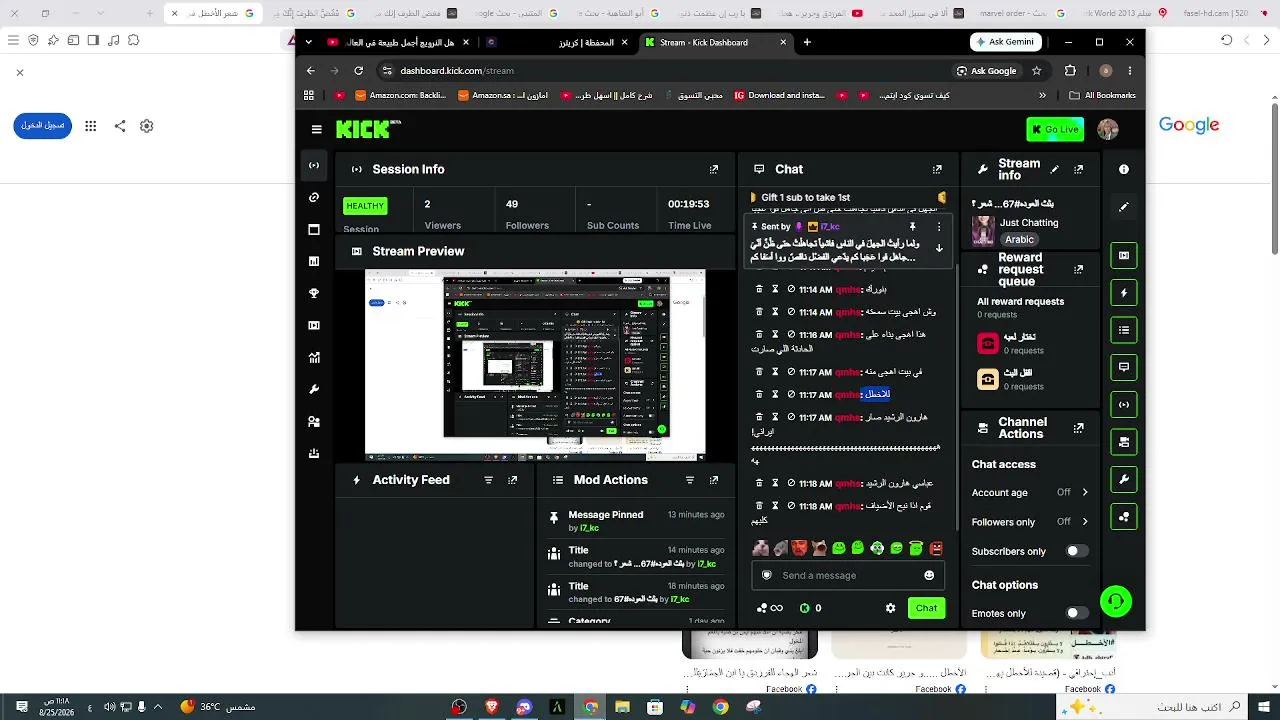Open chat settings gear icon
1280x720 pixels.
point(891,608)
